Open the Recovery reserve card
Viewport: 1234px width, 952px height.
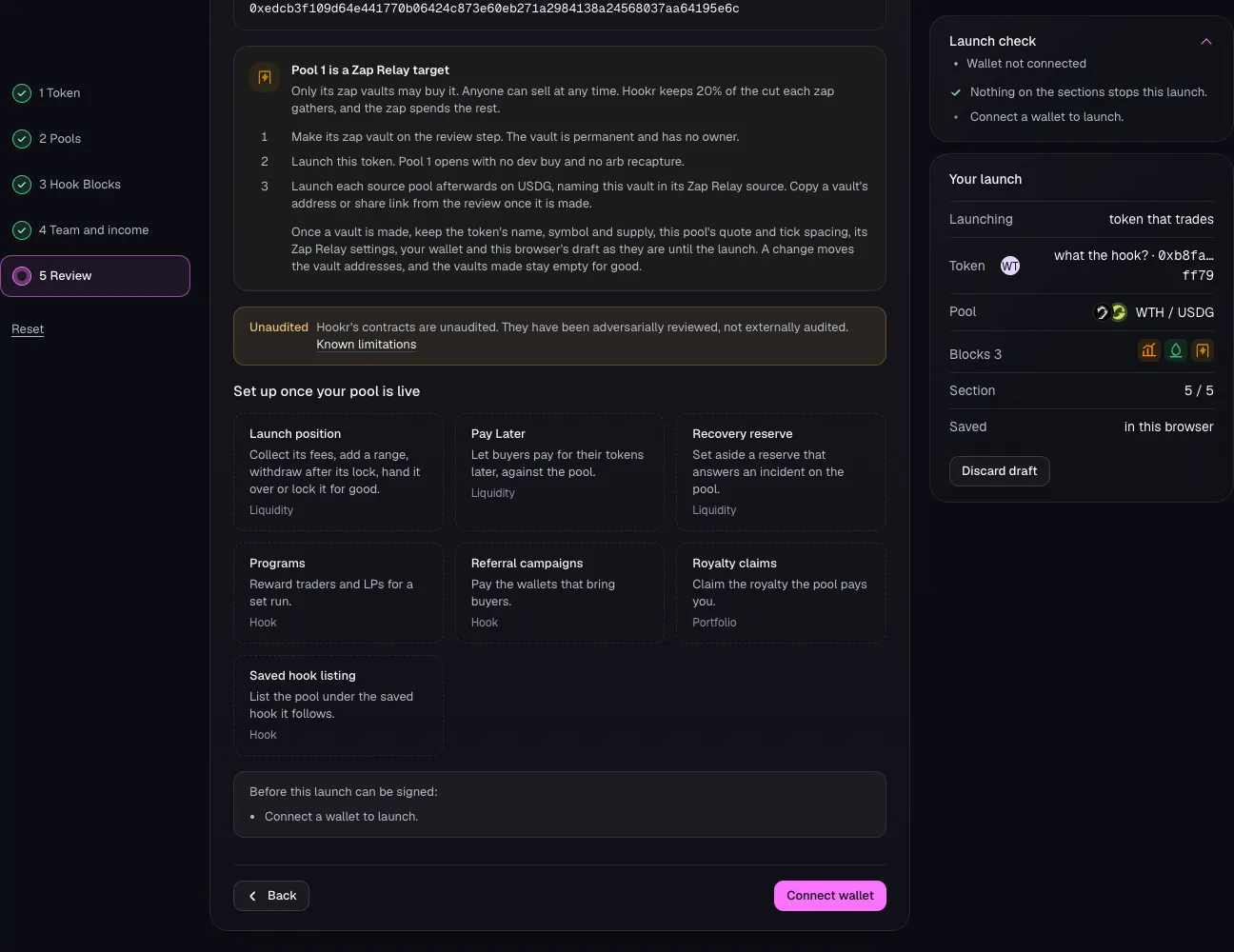(x=781, y=472)
